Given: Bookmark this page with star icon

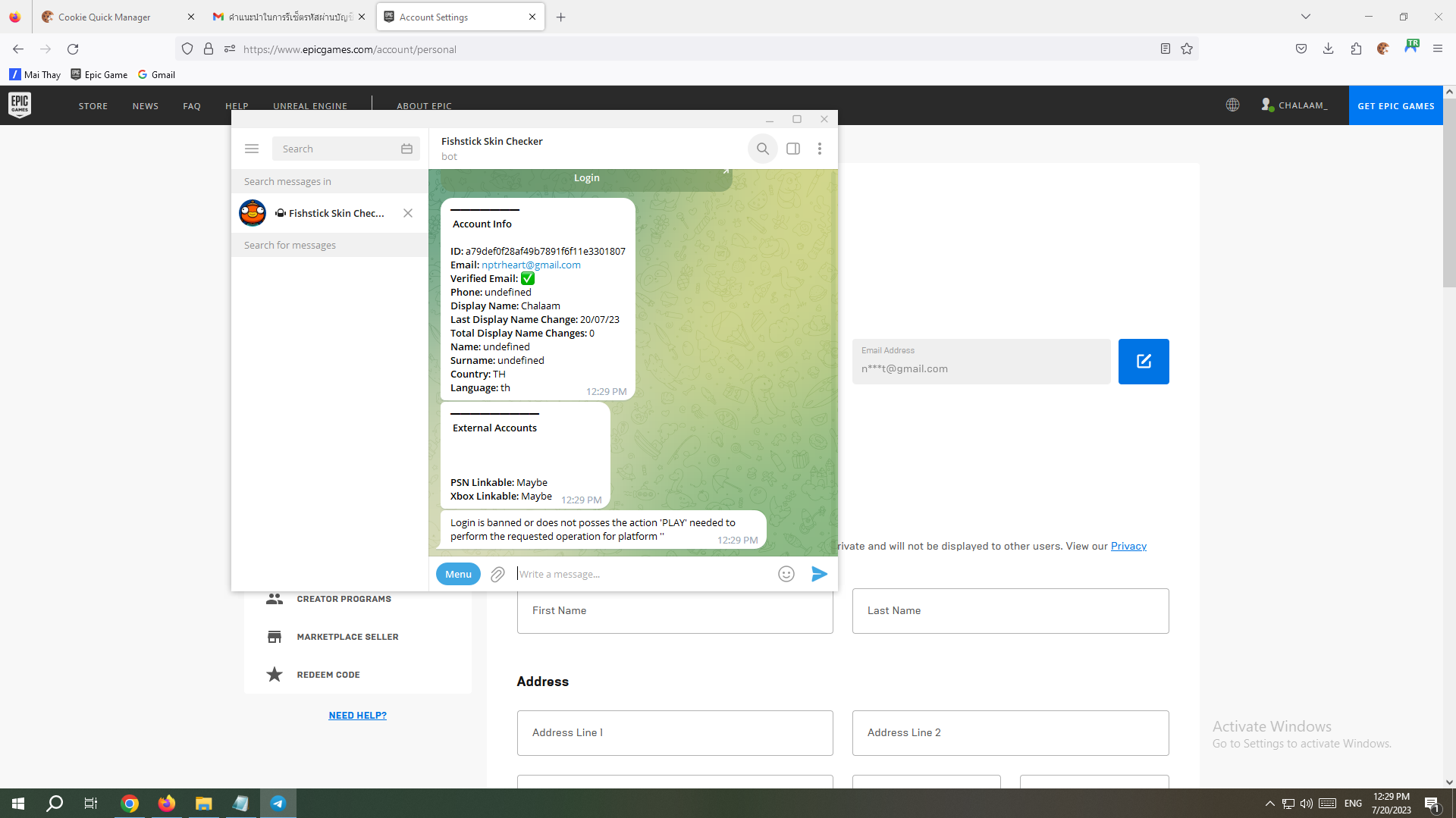Looking at the screenshot, I should pyautogui.click(x=1187, y=49).
